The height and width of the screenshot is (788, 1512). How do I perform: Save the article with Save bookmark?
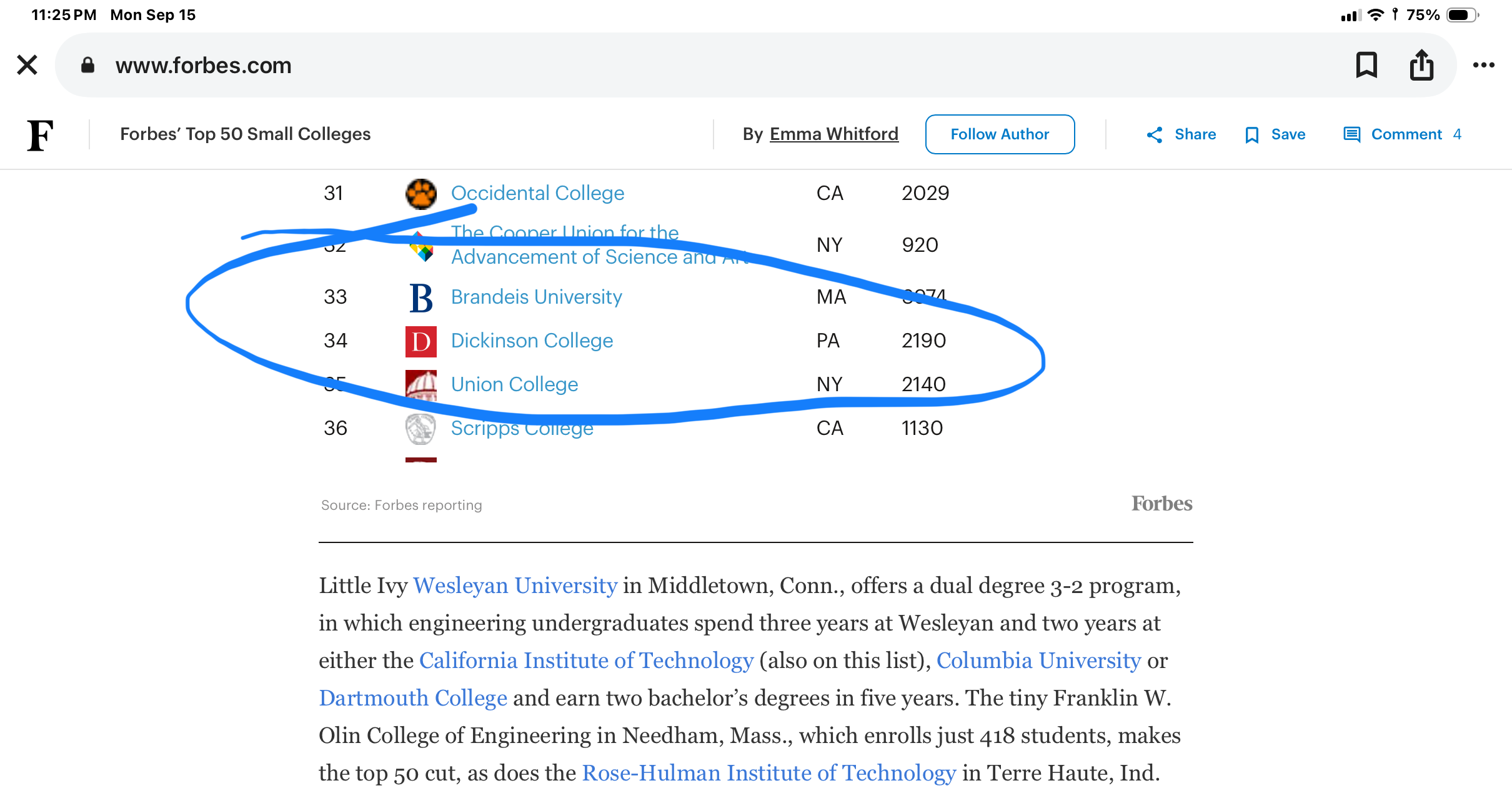click(x=1275, y=135)
